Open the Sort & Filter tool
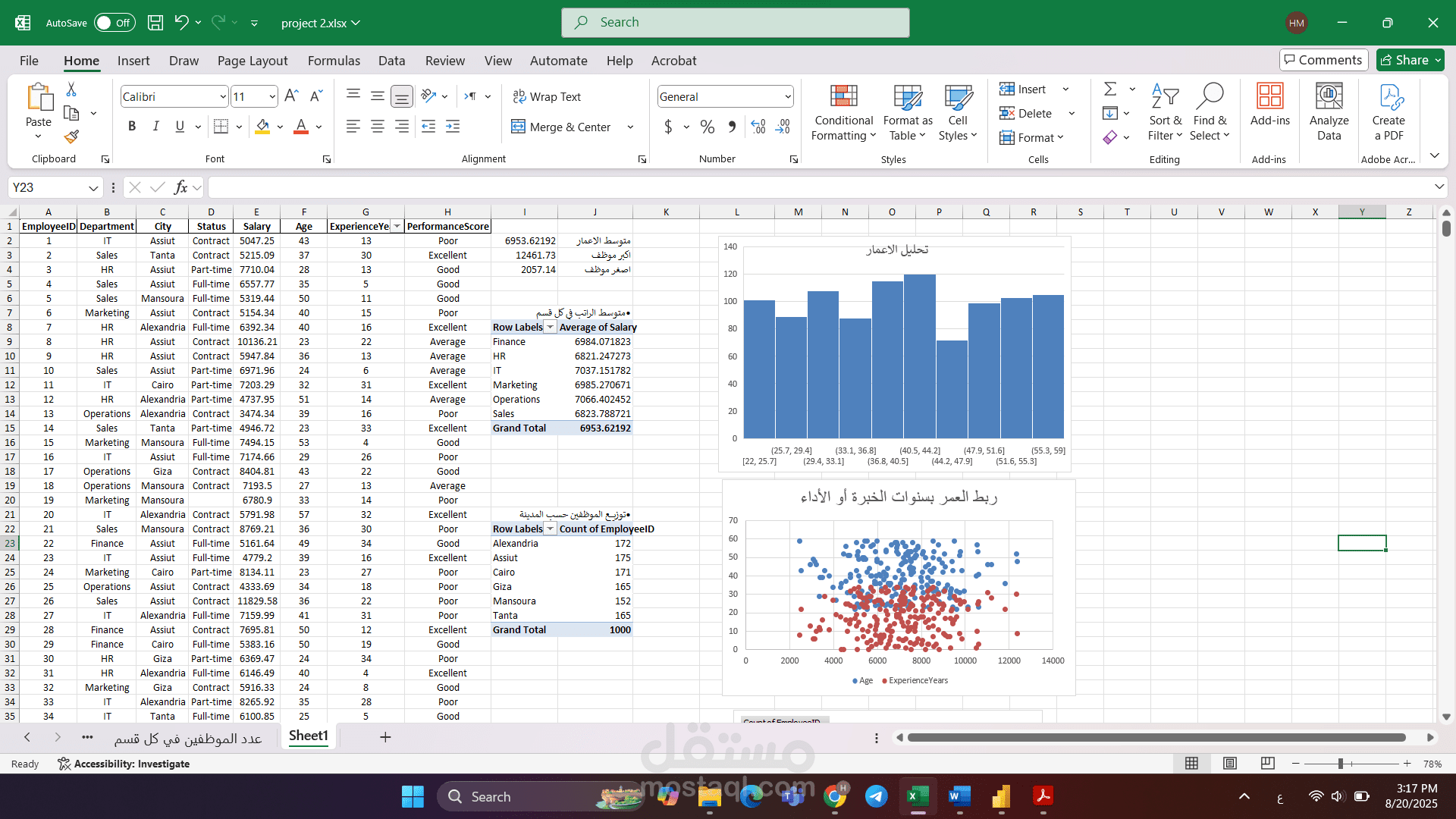Image resolution: width=1456 pixels, height=819 pixels. pos(1166,112)
